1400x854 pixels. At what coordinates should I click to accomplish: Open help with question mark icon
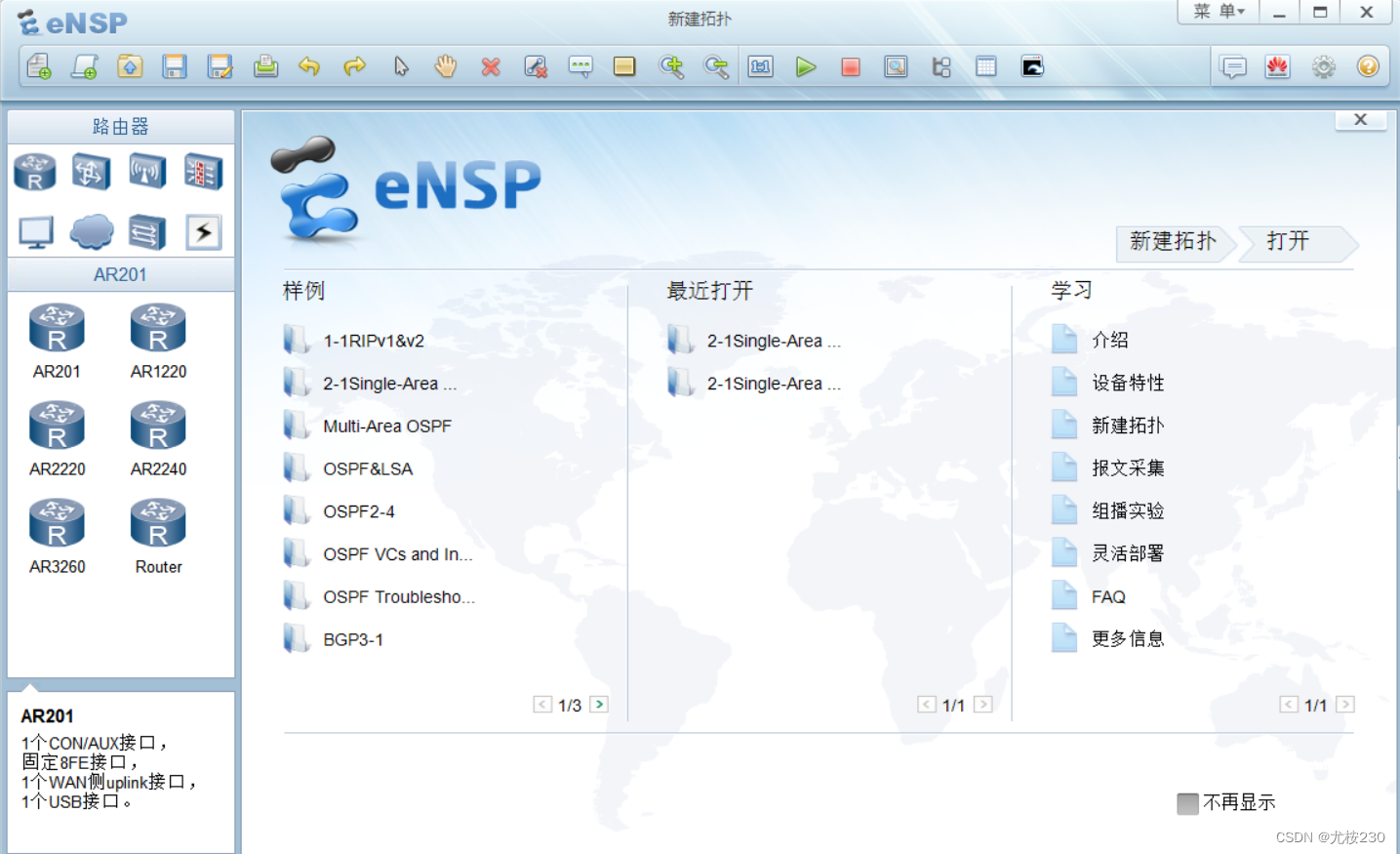click(1368, 66)
